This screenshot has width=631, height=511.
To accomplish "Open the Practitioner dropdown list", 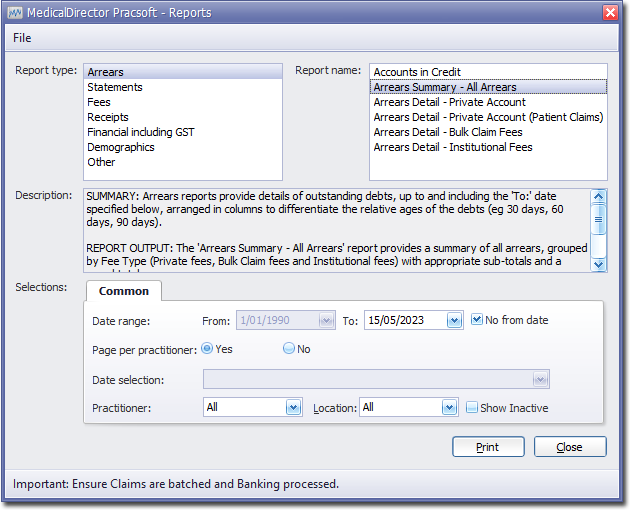I will point(293,408).
